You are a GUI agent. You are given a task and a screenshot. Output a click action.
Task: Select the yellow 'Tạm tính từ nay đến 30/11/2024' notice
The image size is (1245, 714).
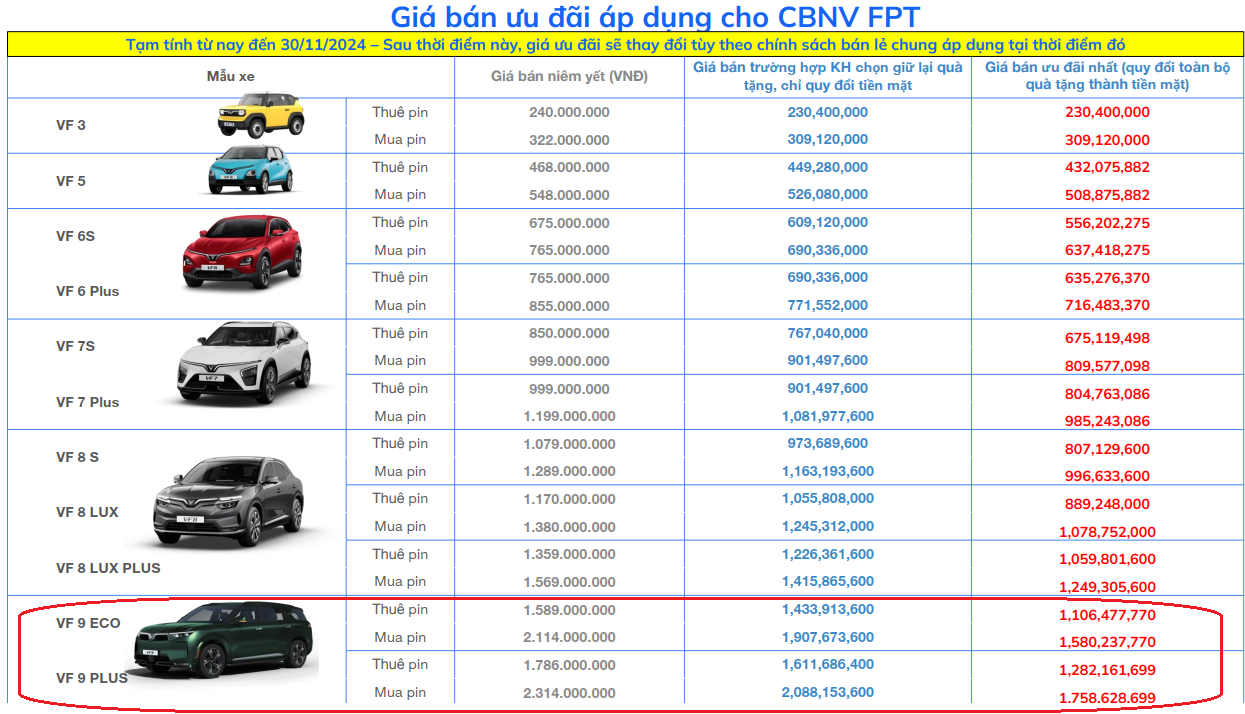point(626,45)
